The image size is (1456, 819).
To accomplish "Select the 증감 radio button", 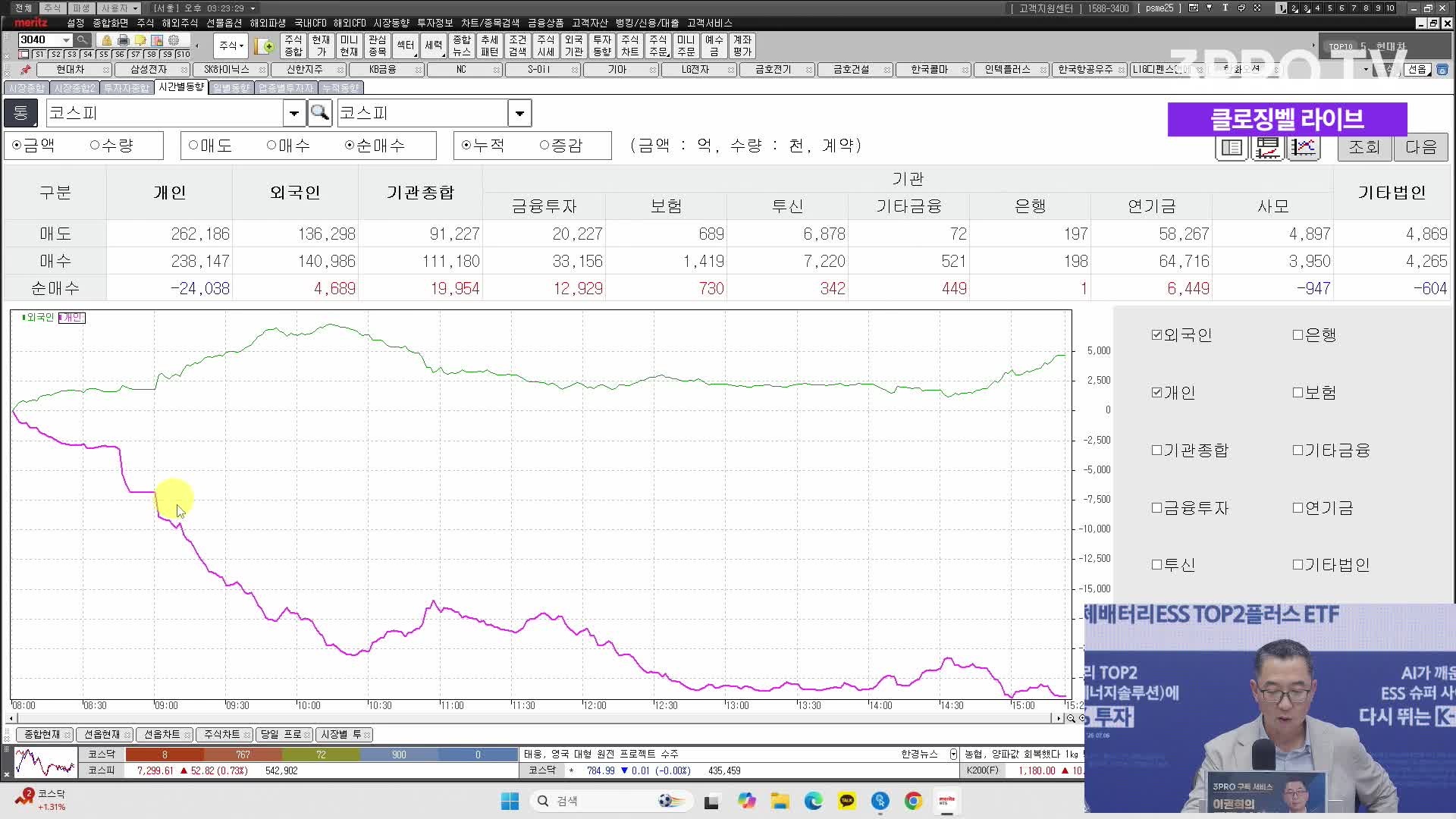I will pyautogui.click(x=544, y=145).
